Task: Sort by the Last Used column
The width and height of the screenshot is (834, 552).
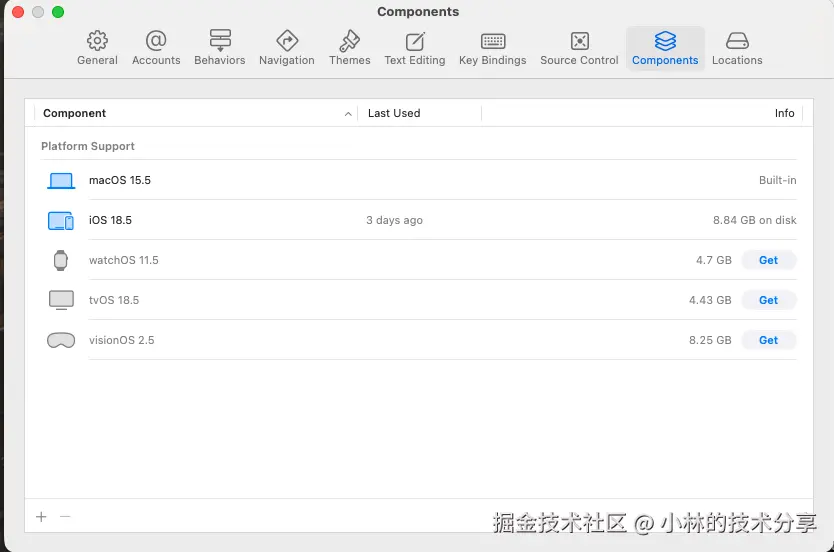Action: (x=394, y=113)
